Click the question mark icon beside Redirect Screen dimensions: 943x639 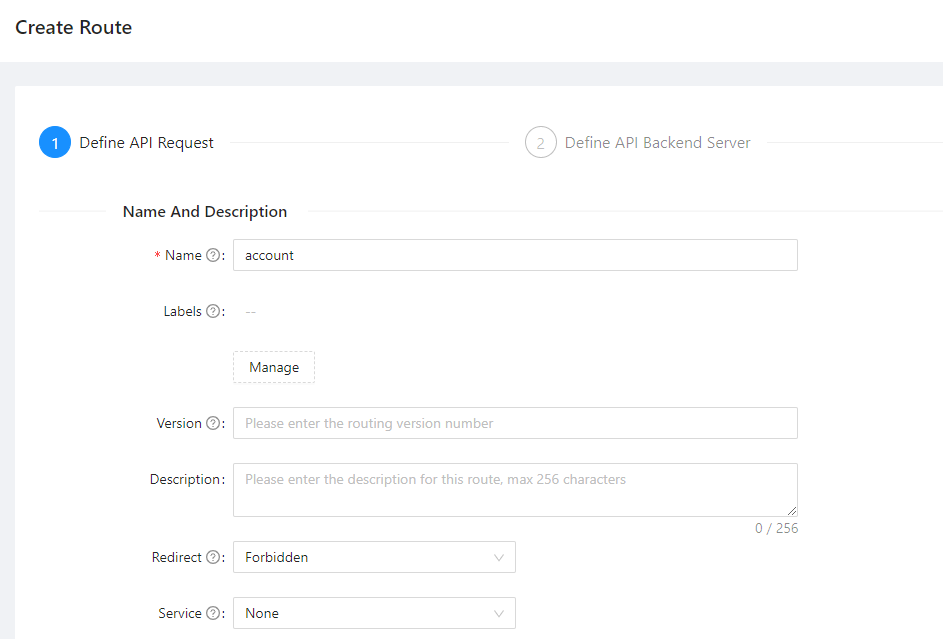click(212, 558)
